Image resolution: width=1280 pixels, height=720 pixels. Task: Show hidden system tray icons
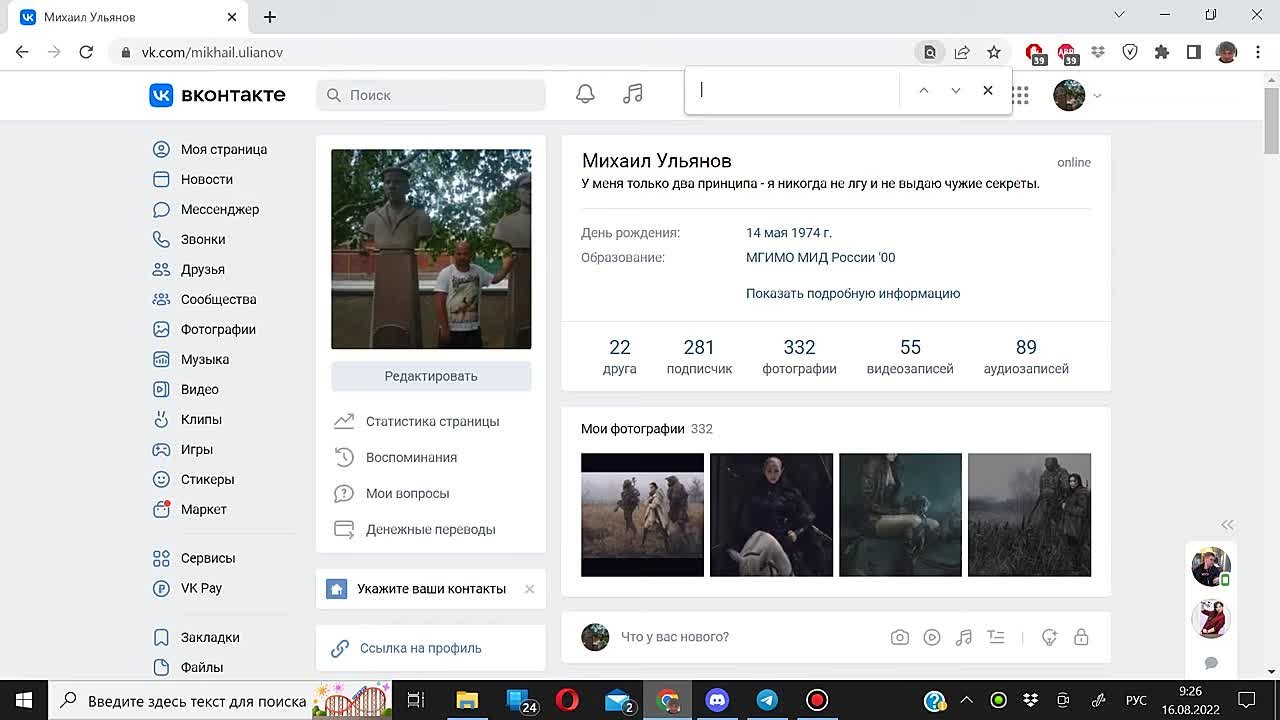(966, 700)
